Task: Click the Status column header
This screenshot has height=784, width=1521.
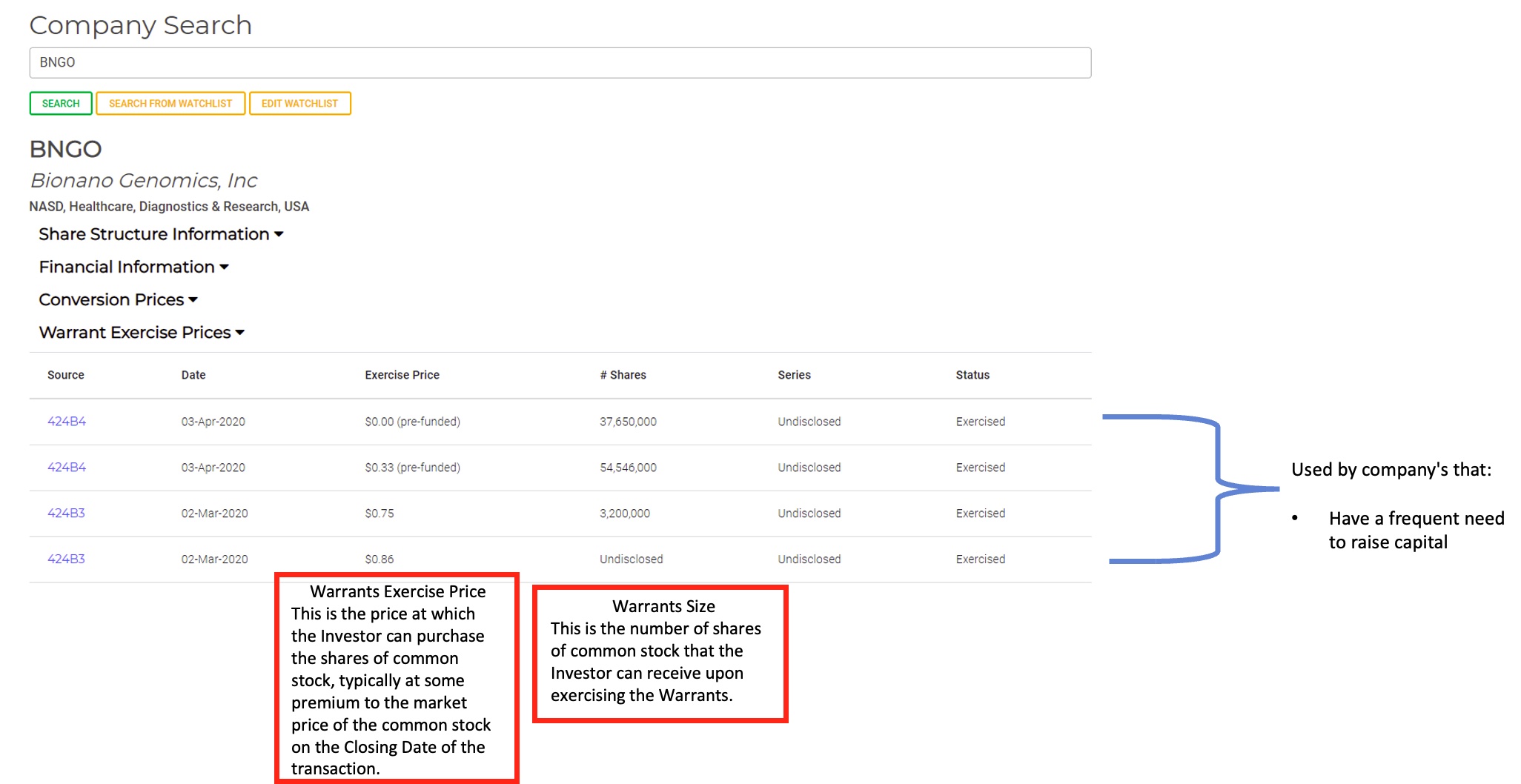Action: [x=972, y=375]
